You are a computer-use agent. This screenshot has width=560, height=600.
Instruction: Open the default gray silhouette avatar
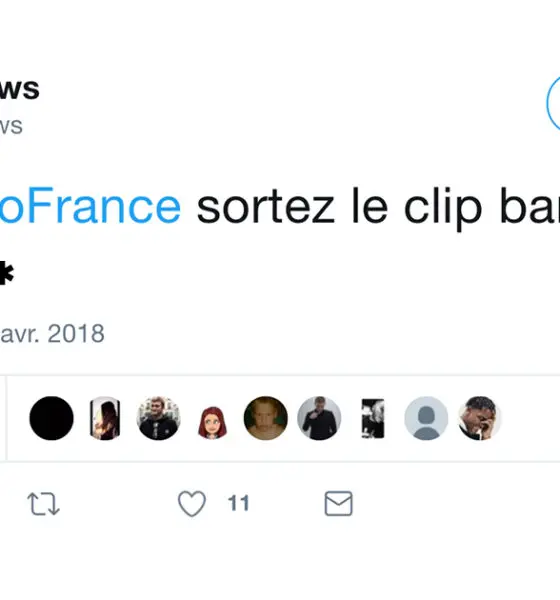click(426, 418)
